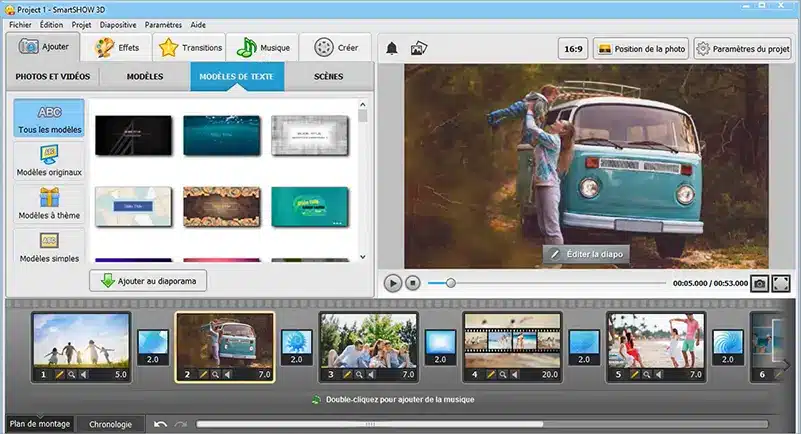This screenshot has width=801, height=434.
Task: Open the Diapositive menu
Action: point(117,23)
